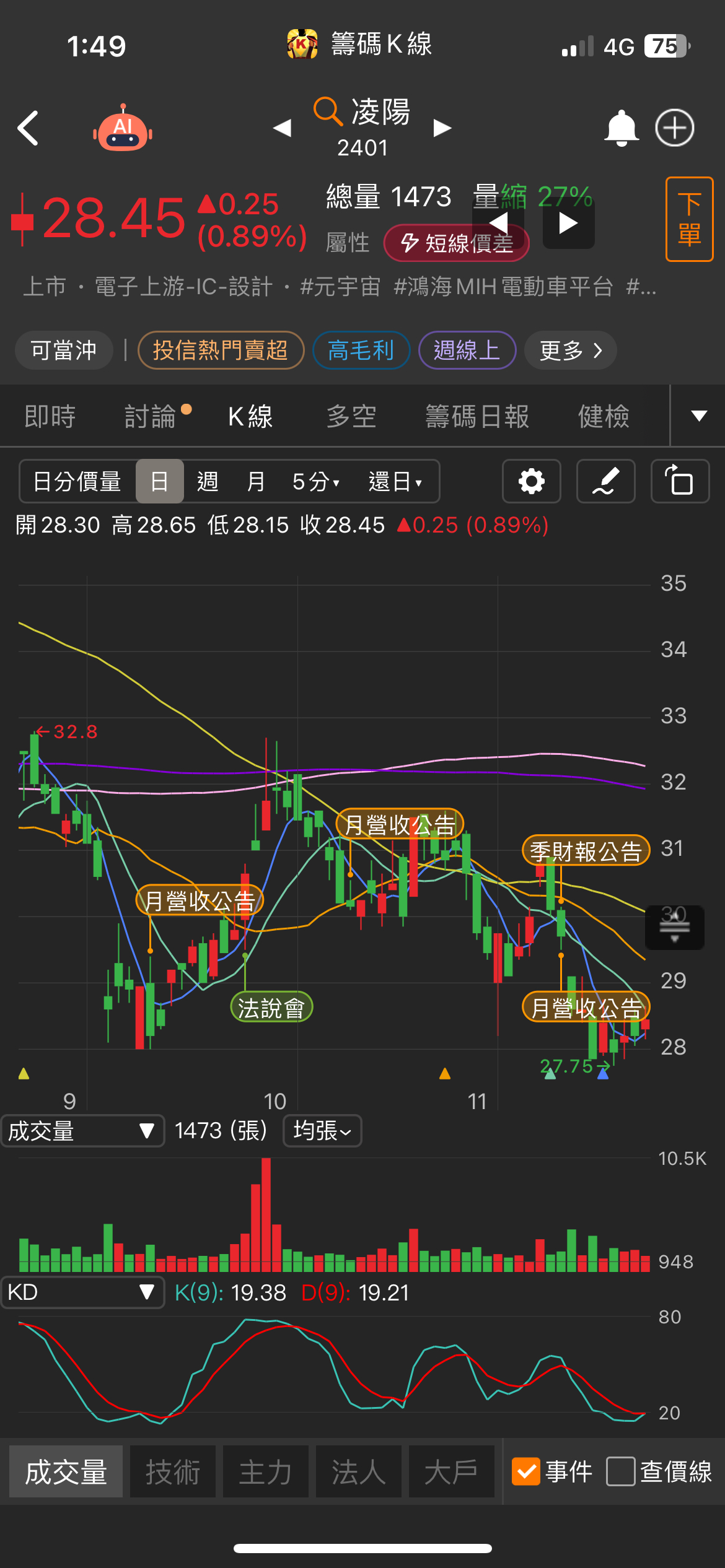Tap 更多 to show more tags
Viewport: 725px width, 1568px height.
point(570,351)
